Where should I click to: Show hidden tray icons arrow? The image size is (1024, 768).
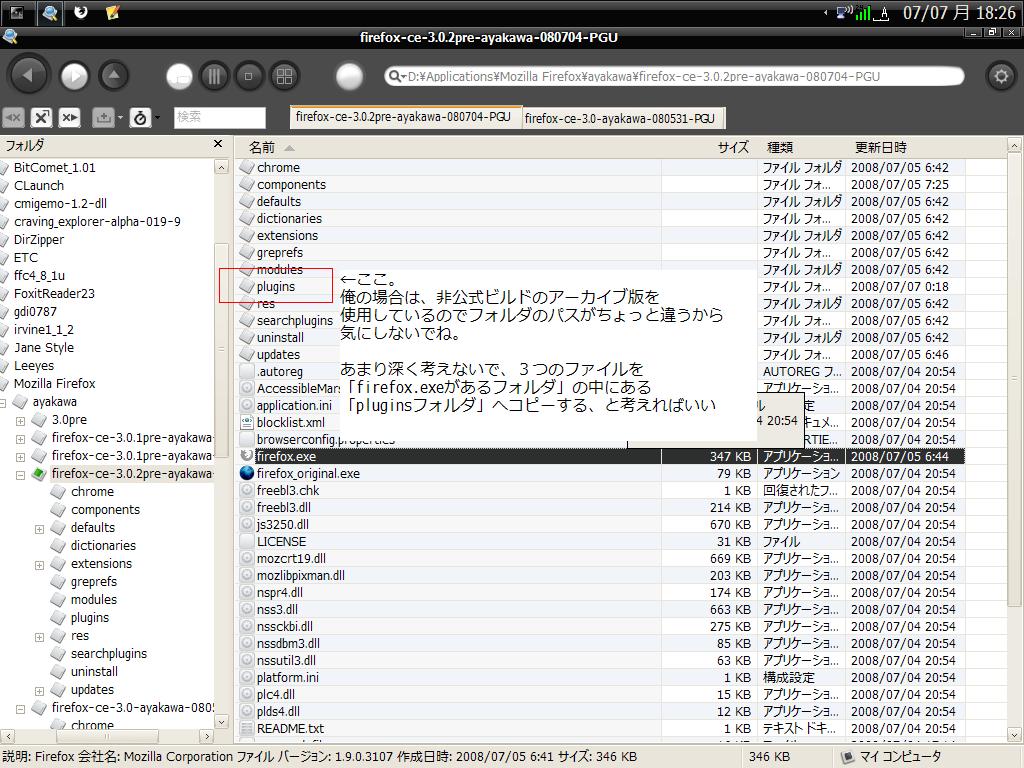pos(826,12)
